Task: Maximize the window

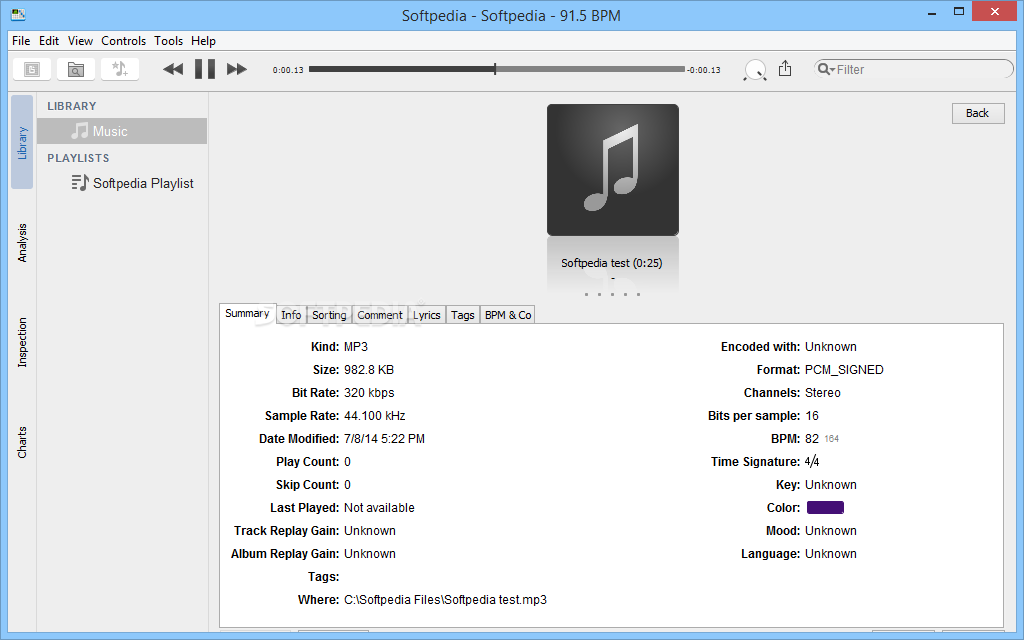Action: (959, 11)
